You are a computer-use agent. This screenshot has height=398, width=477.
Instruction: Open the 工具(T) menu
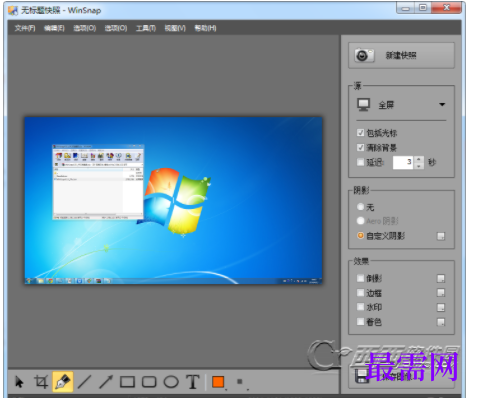click(146, 28)
